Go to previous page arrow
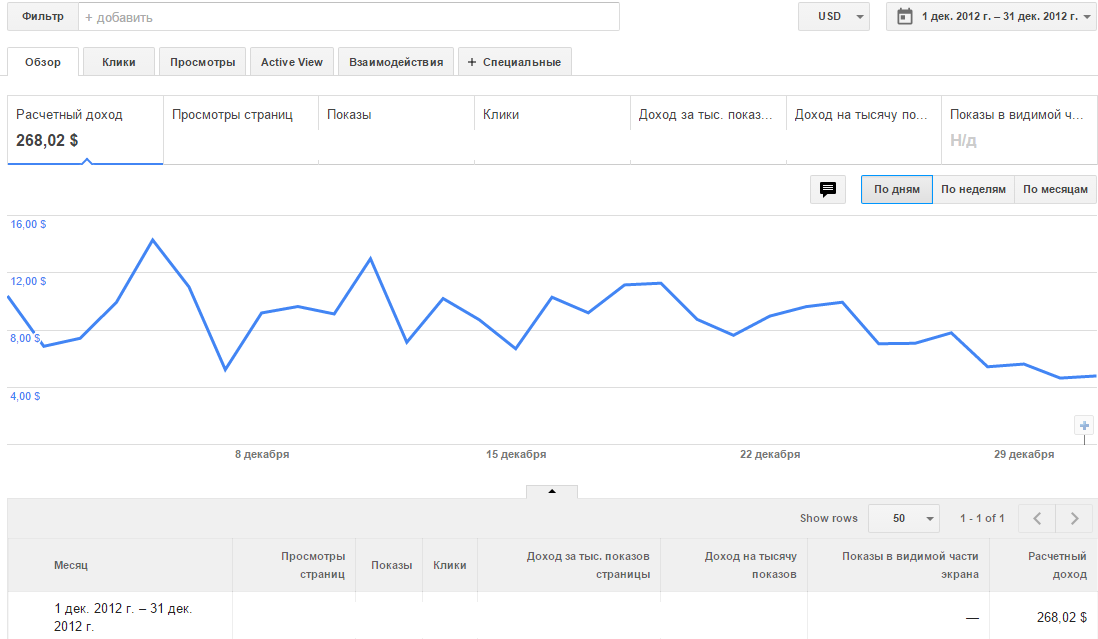1098x639 pixels. pyautogui.click(x=1037, y=518)
